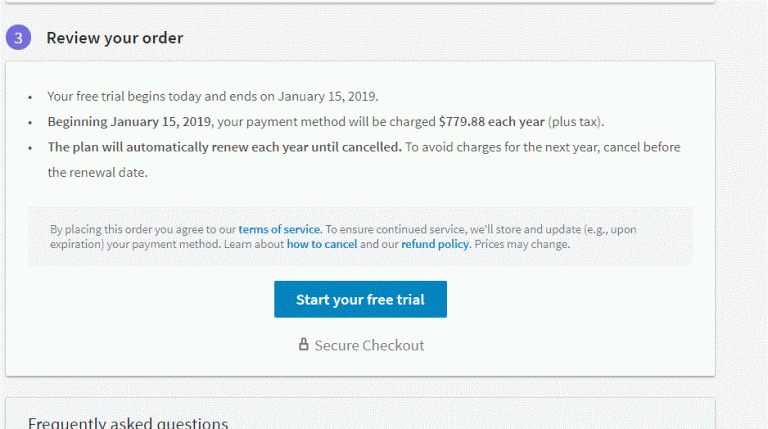Viewport: 768px width, 429px height.
Task: Click the lock icon beside Secure Checkout
Action: (x=304, y=344)
